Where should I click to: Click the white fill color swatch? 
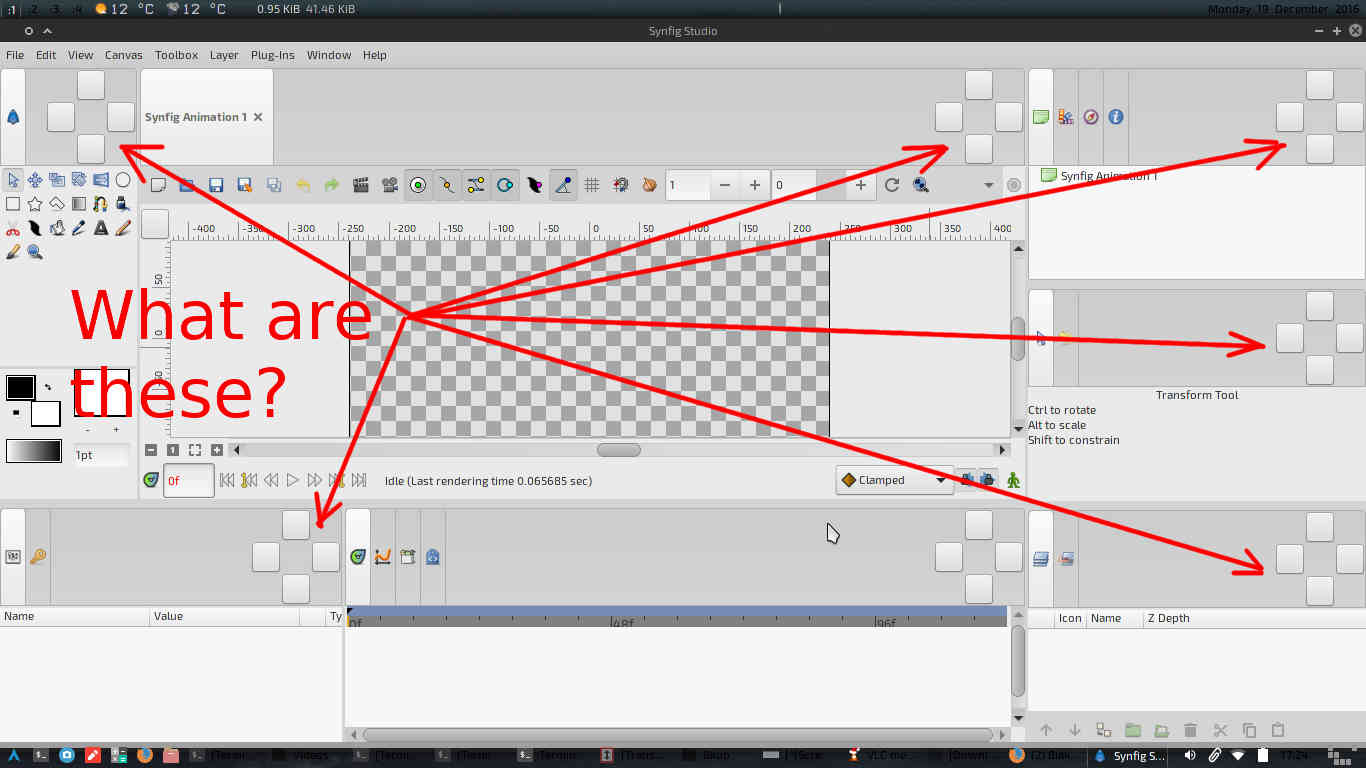pyautogui.click(x=46, y=413)
